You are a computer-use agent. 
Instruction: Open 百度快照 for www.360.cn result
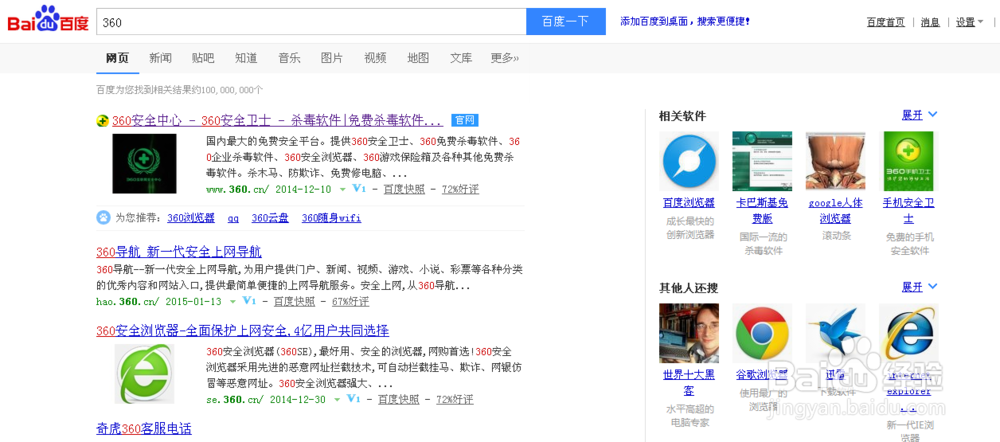click(x=404, y=189)
